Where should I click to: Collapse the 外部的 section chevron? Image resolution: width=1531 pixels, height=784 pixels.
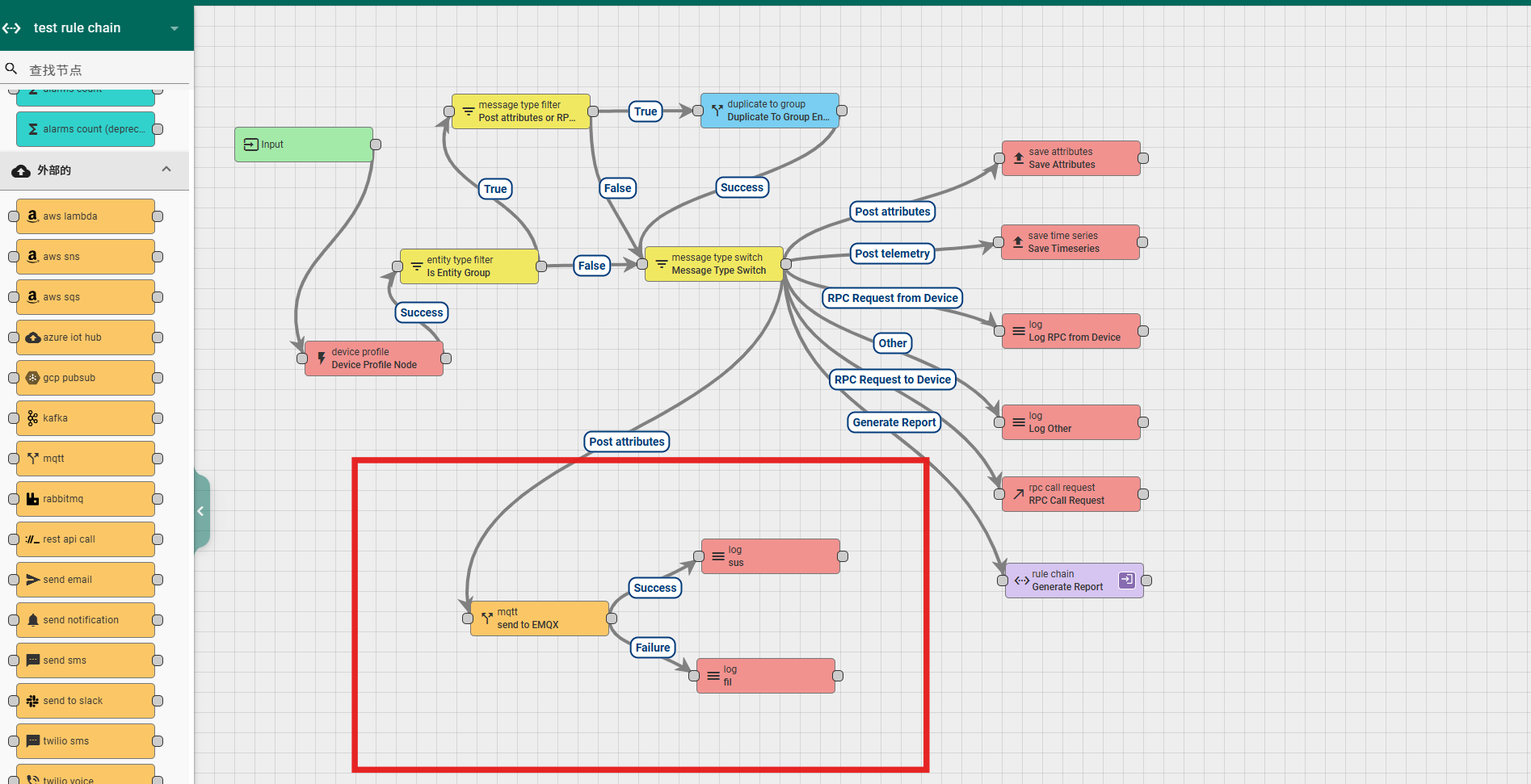click(166, 170)
